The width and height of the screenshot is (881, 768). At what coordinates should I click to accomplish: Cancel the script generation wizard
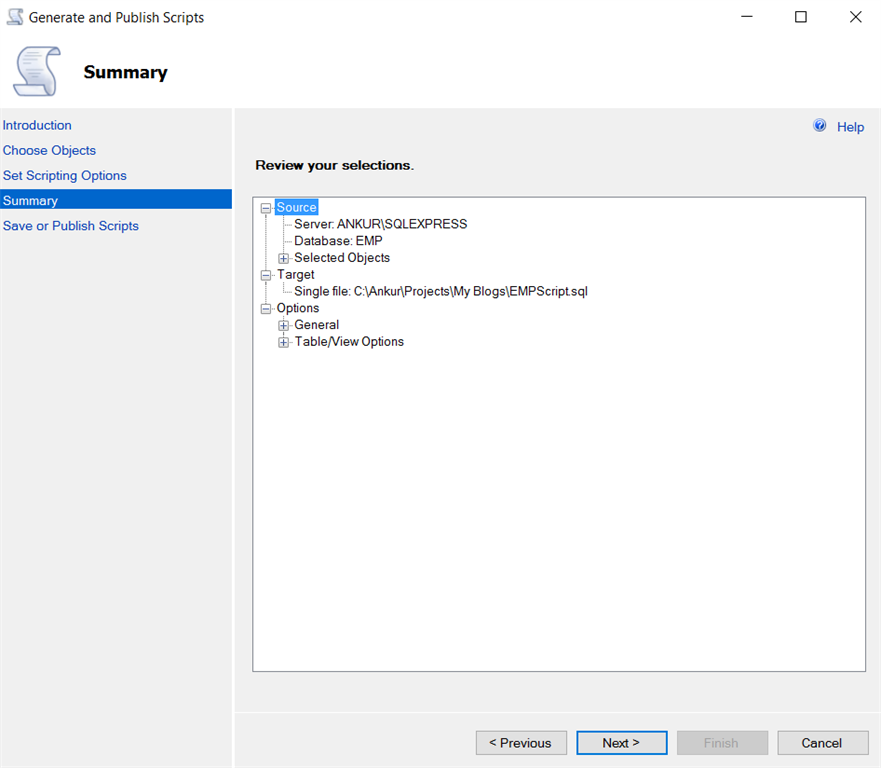(822, 742)
